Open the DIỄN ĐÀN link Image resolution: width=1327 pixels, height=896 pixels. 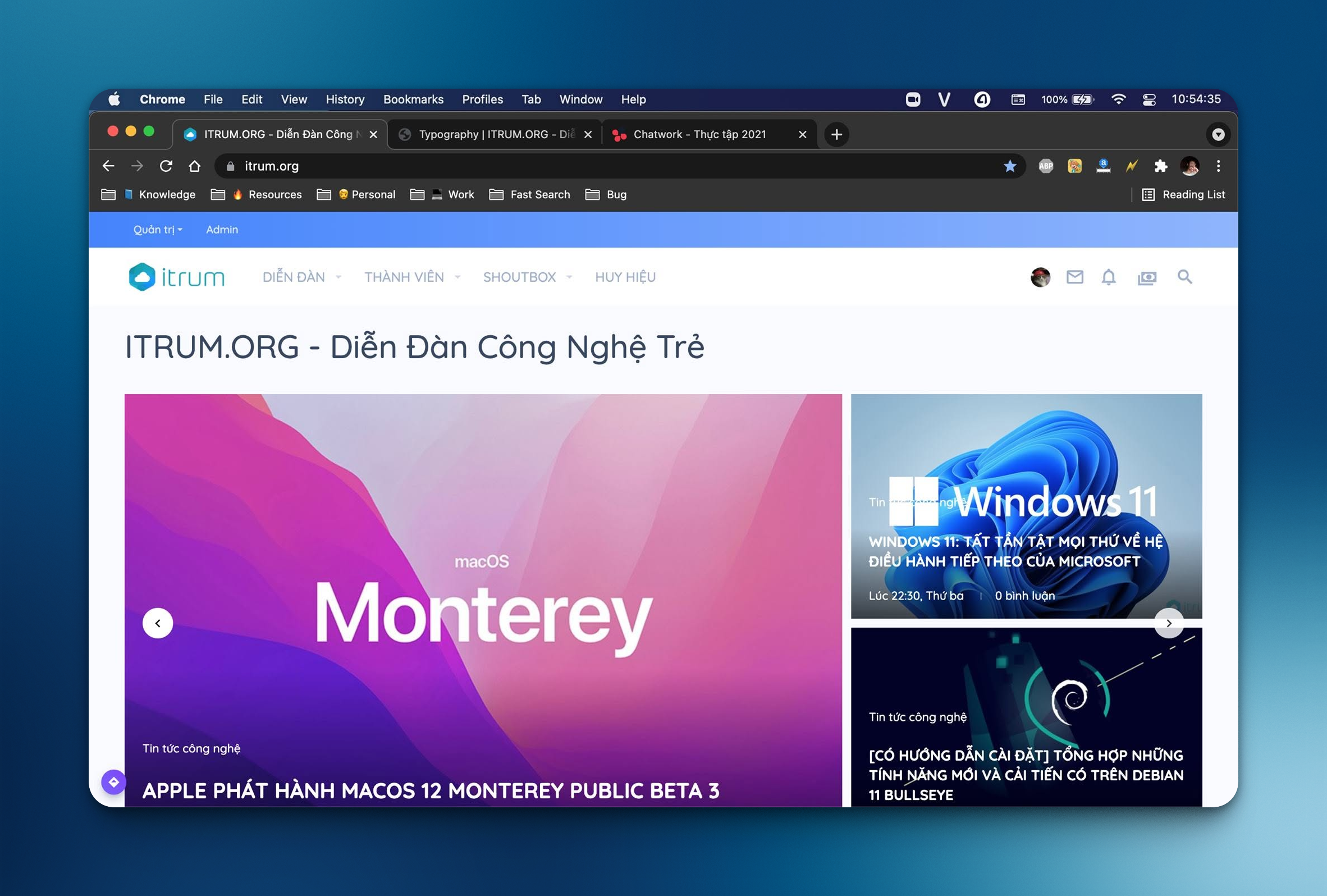click(x=294, y=277)
